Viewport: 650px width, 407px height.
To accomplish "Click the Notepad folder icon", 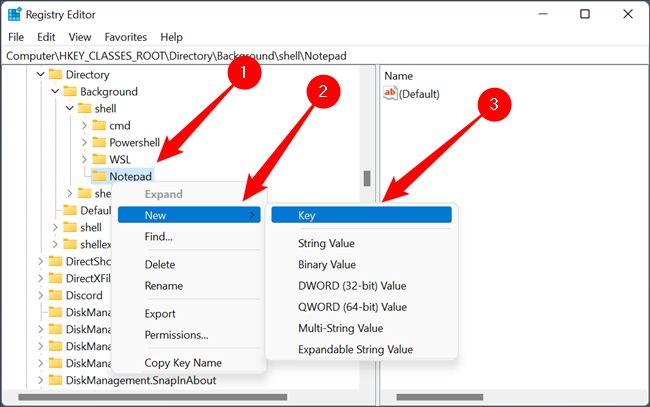I will coord(99,176).
